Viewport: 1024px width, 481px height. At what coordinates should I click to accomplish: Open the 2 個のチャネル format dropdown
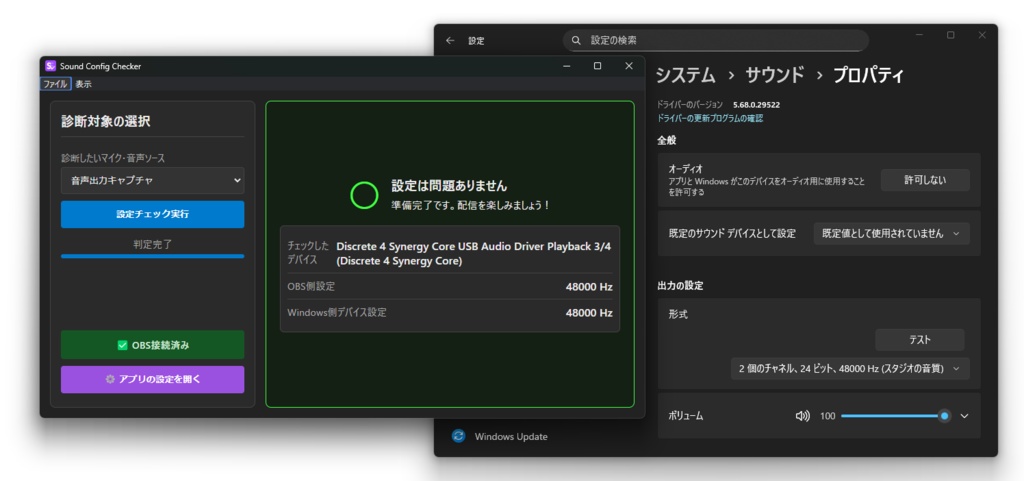(850, 369)
